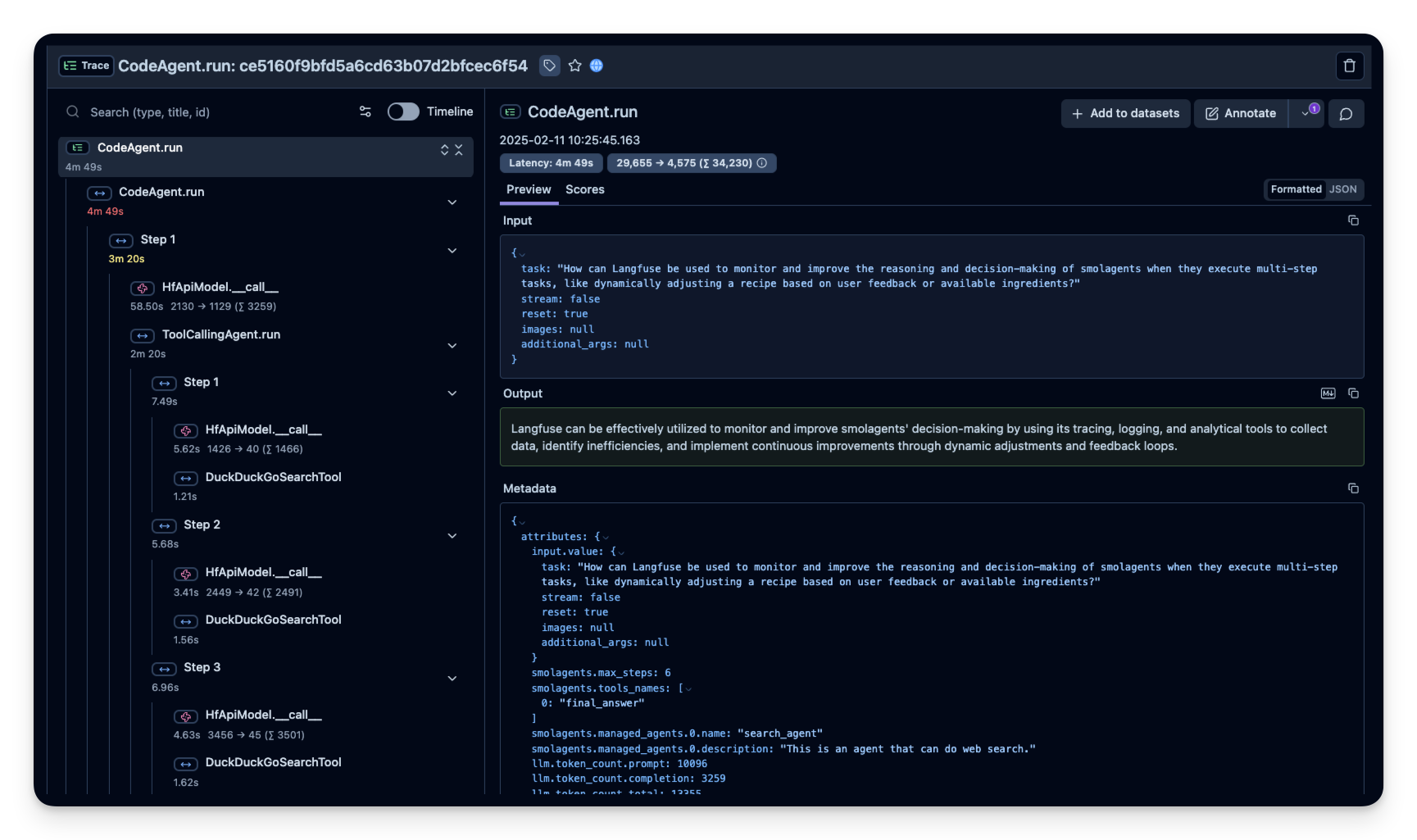The image size is (1417, 840).
Task: Collapse the Step 1 3m 20s node
Action: coord(452,251)
